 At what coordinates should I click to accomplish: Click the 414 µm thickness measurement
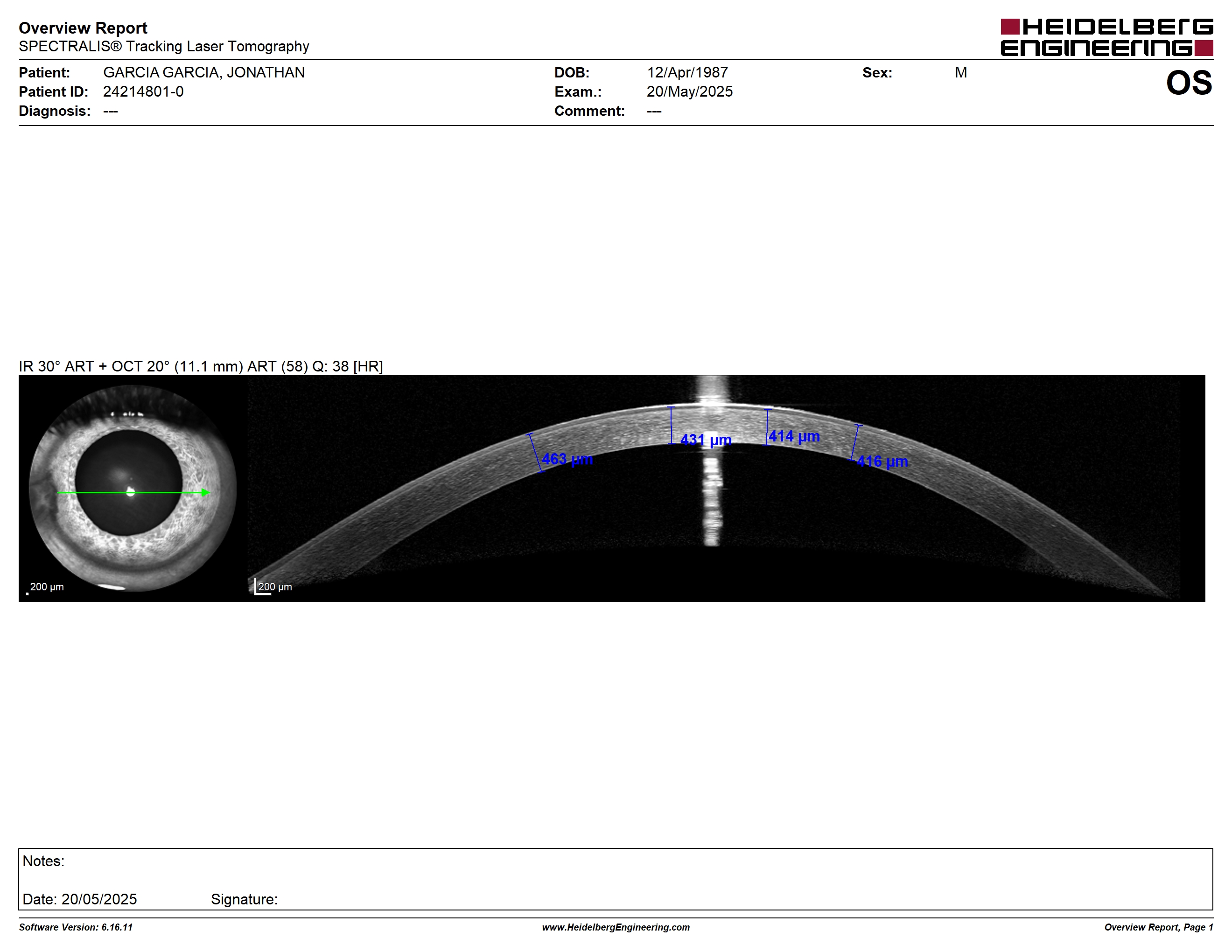click(794, 436)
